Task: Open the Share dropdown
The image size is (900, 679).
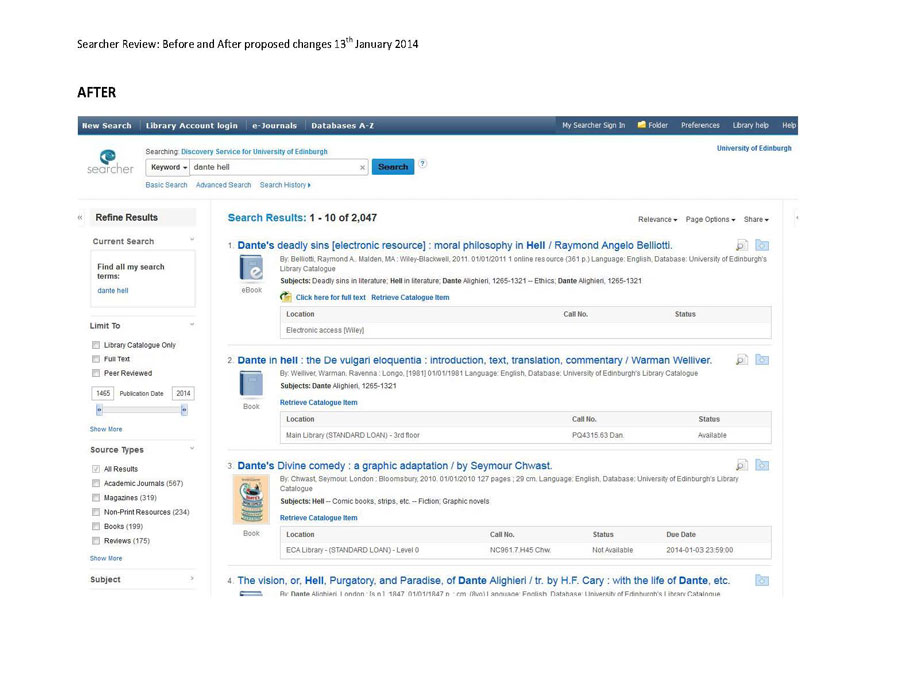Action: pos(756,219)
